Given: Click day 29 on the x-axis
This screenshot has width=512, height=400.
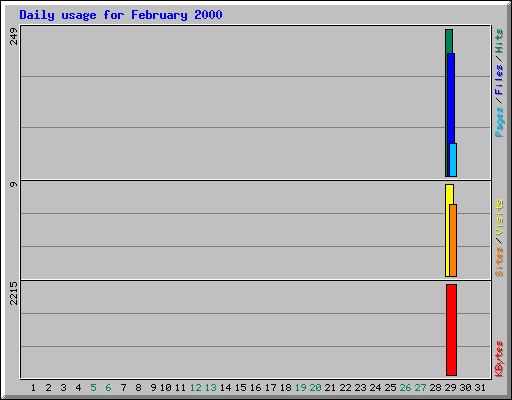Looking at the screenshot, I should [450, 388].
